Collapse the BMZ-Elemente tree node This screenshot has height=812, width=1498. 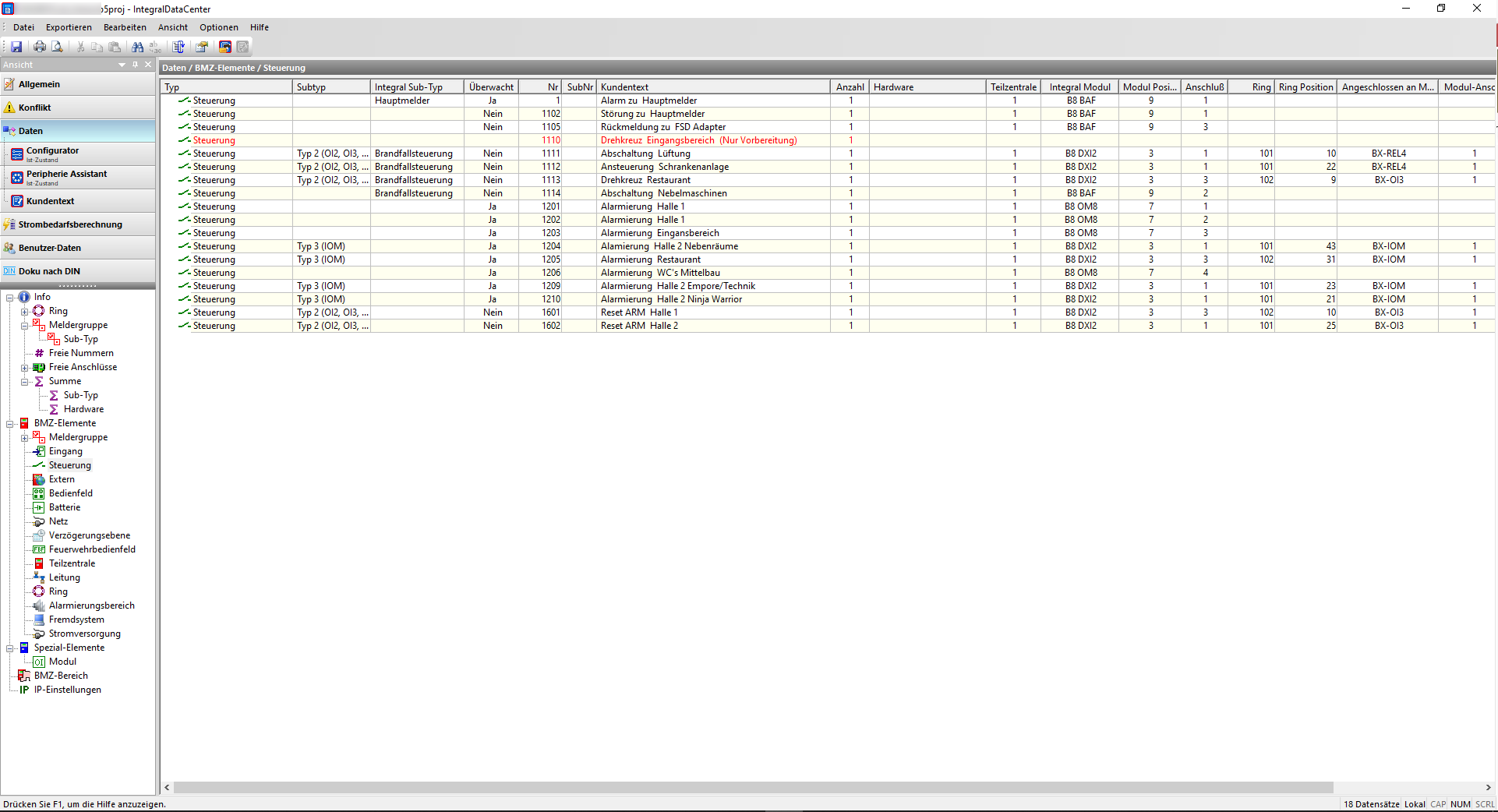point(10,424)
